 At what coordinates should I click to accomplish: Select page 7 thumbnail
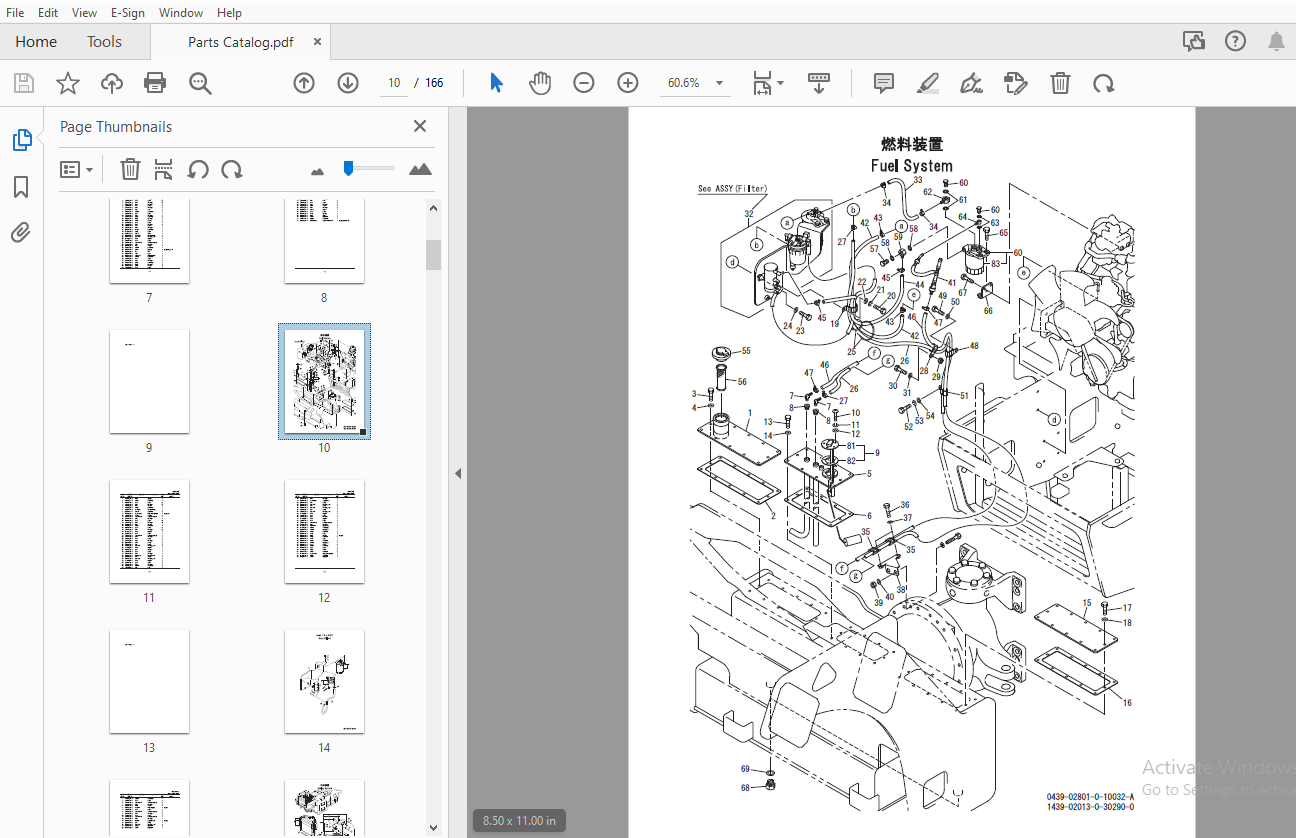149,240
